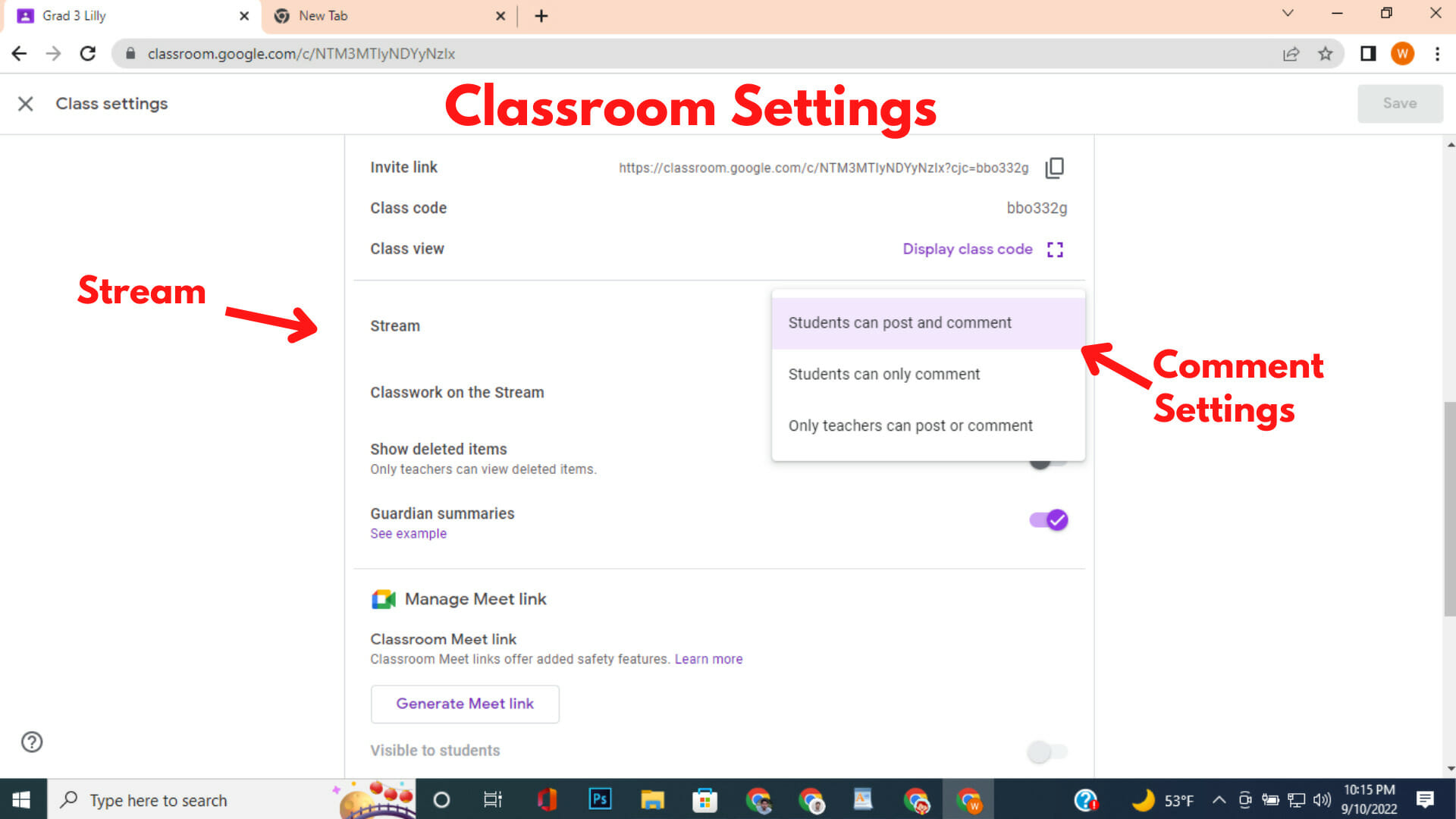Select Students can post and comment option
This screenshot has height=819, width=1456.
(x=899, y=322)
